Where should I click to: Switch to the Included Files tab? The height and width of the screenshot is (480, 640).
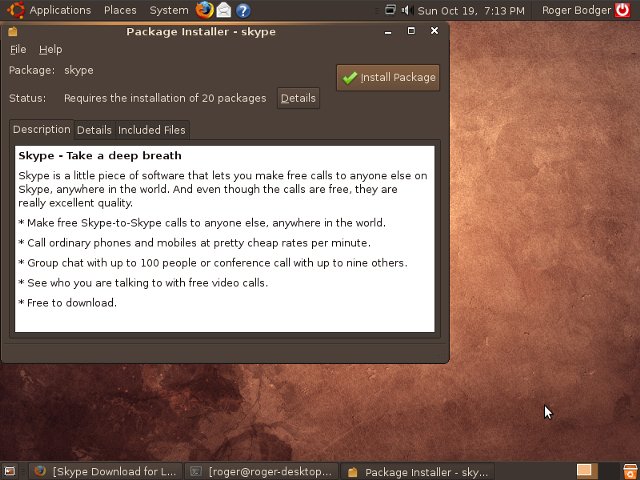[x=152, y=130]
